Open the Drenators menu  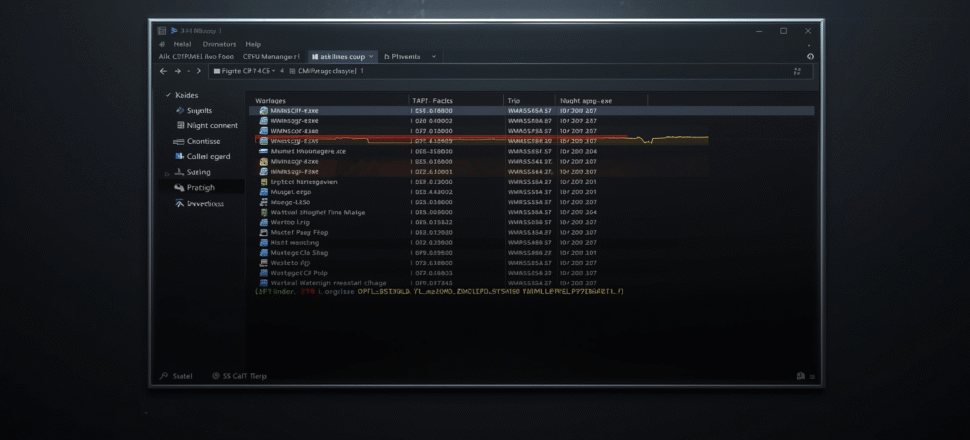(219, 45)
